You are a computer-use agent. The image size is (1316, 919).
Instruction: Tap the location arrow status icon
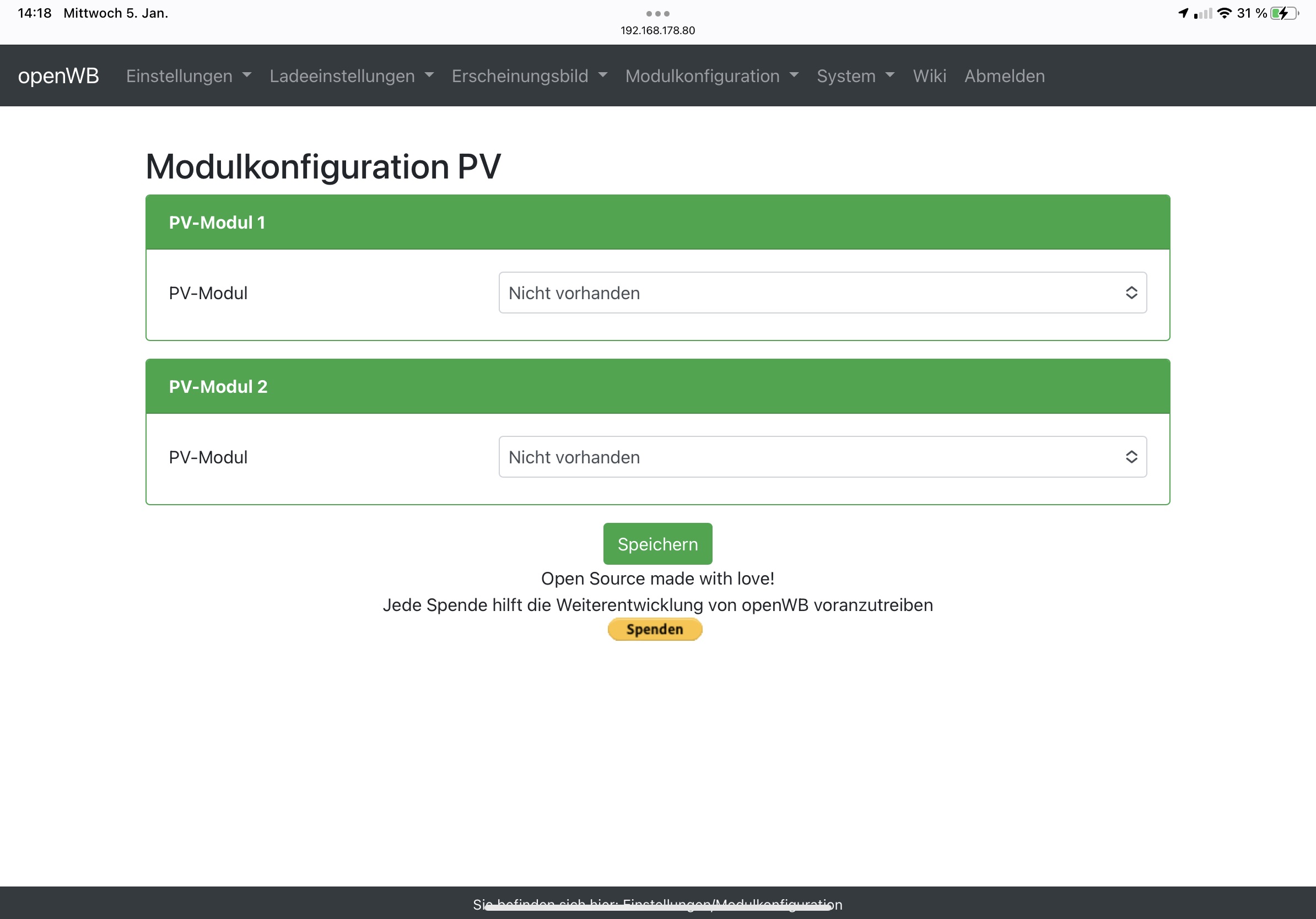coord(1183,13)
